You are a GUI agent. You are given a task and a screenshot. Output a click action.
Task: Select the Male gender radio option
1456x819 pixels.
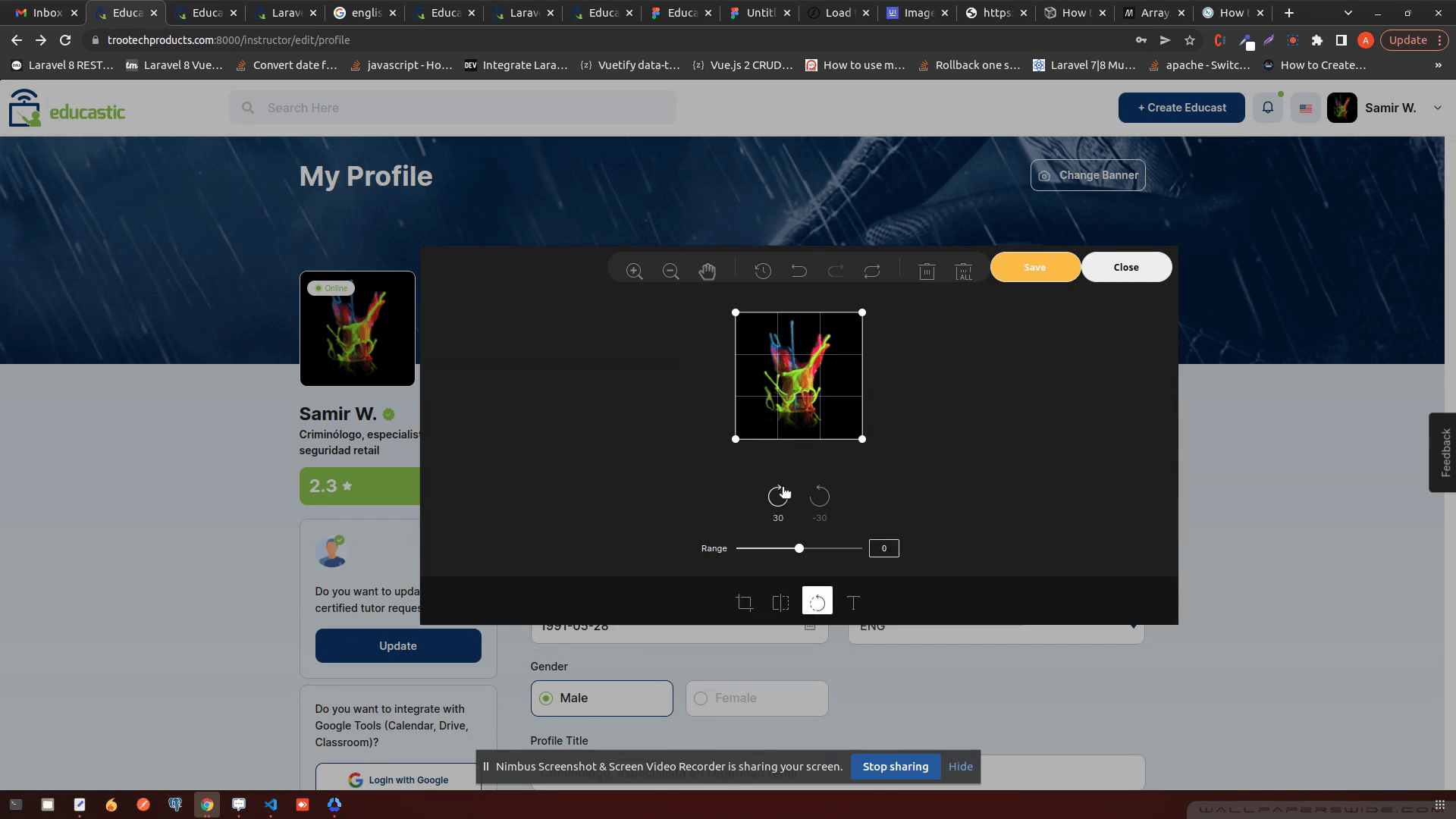601,698
